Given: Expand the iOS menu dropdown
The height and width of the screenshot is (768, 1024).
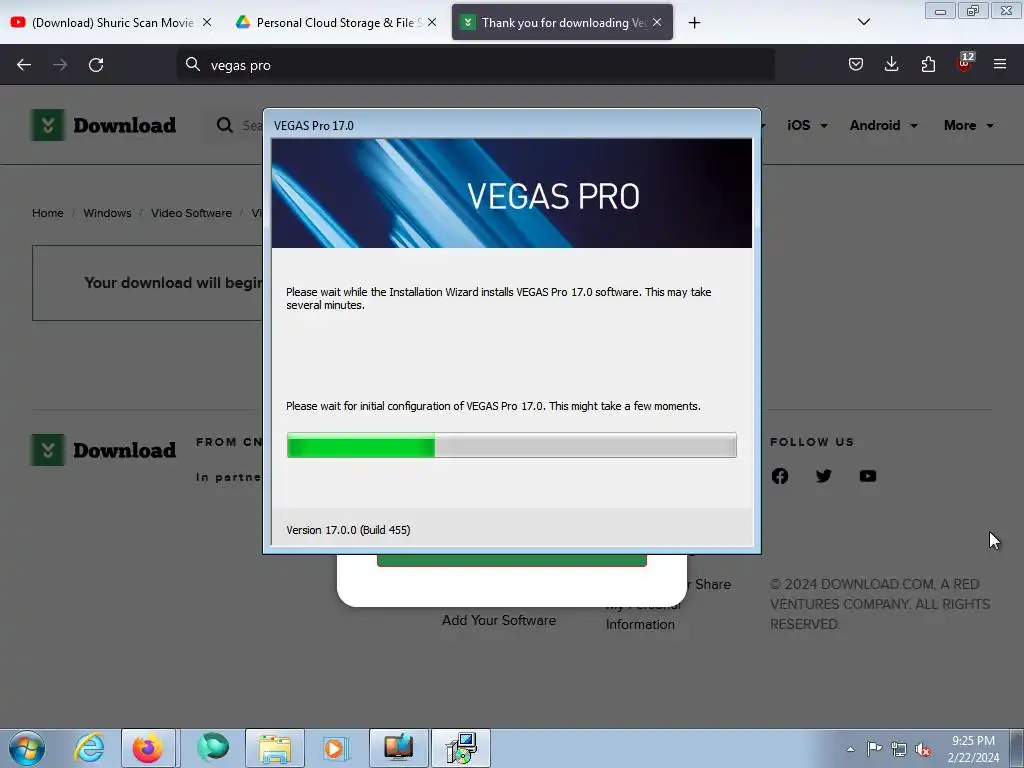Looking at the screenshot, I should (807, 125).
